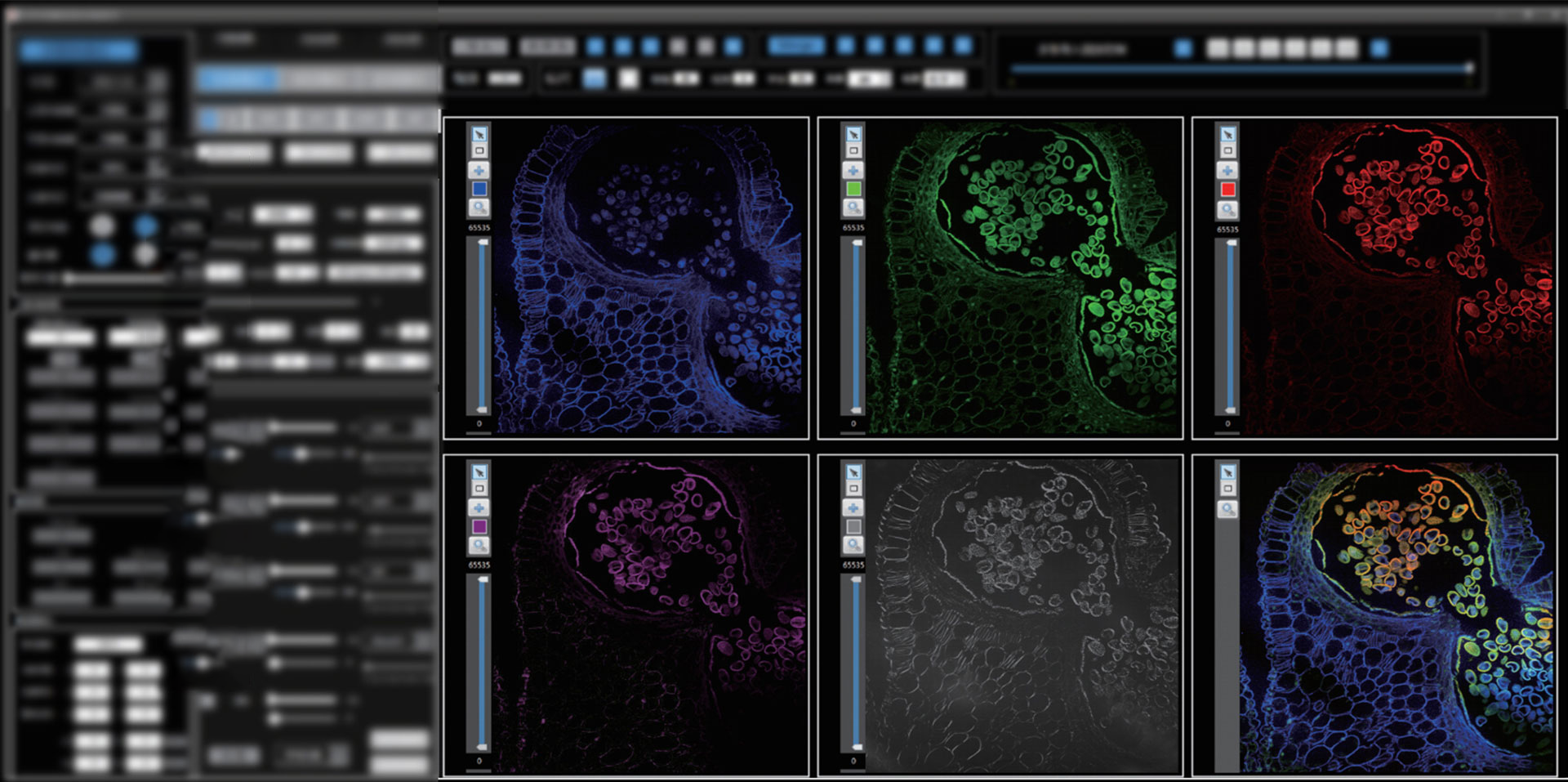
Task: Click the 65535 value above red channel slider
Action: click(x=1227, y=230)
